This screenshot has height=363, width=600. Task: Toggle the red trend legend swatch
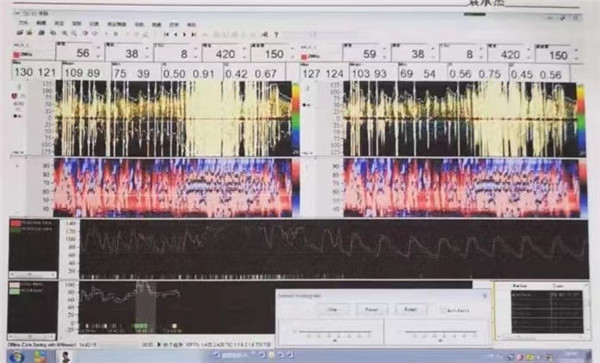(x=15, y=223)
